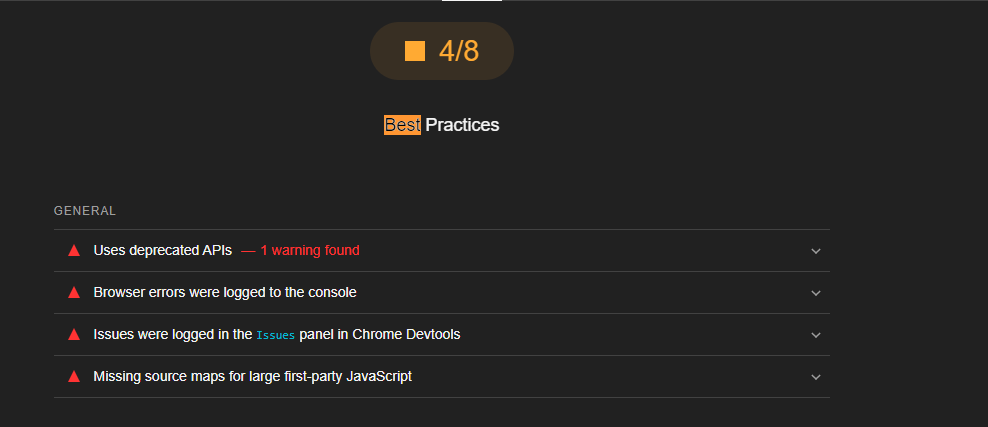Click the 4/8 score badge
Screen dimensions: 988x427
(x=459, y=51)
